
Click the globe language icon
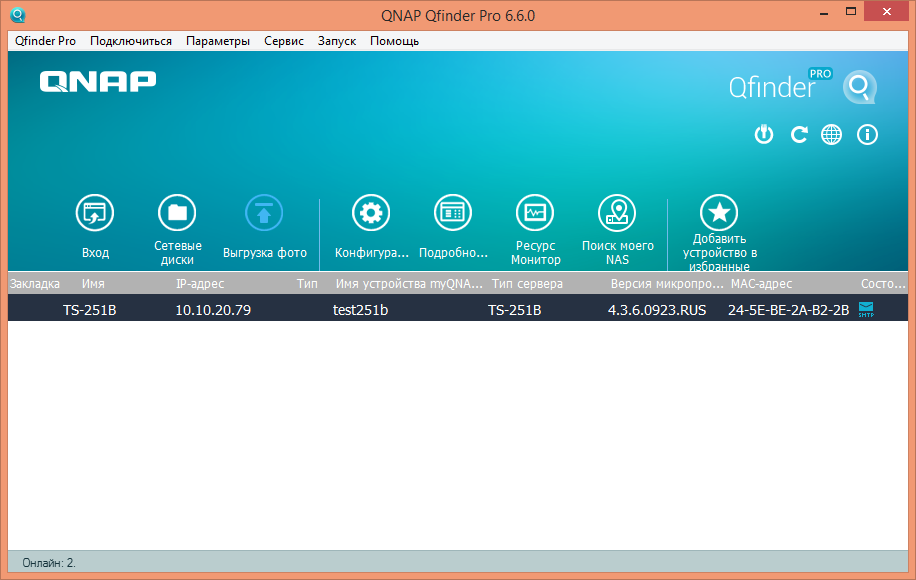831,135
